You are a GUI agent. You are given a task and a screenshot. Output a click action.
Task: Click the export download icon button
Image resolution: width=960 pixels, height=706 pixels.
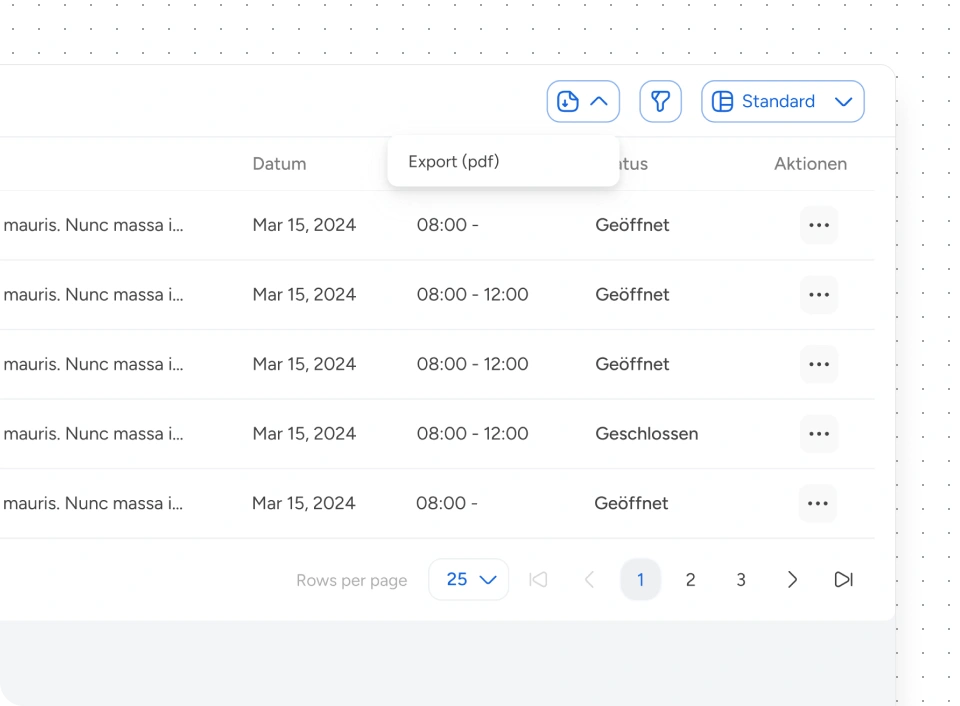[x=568, y=101]
